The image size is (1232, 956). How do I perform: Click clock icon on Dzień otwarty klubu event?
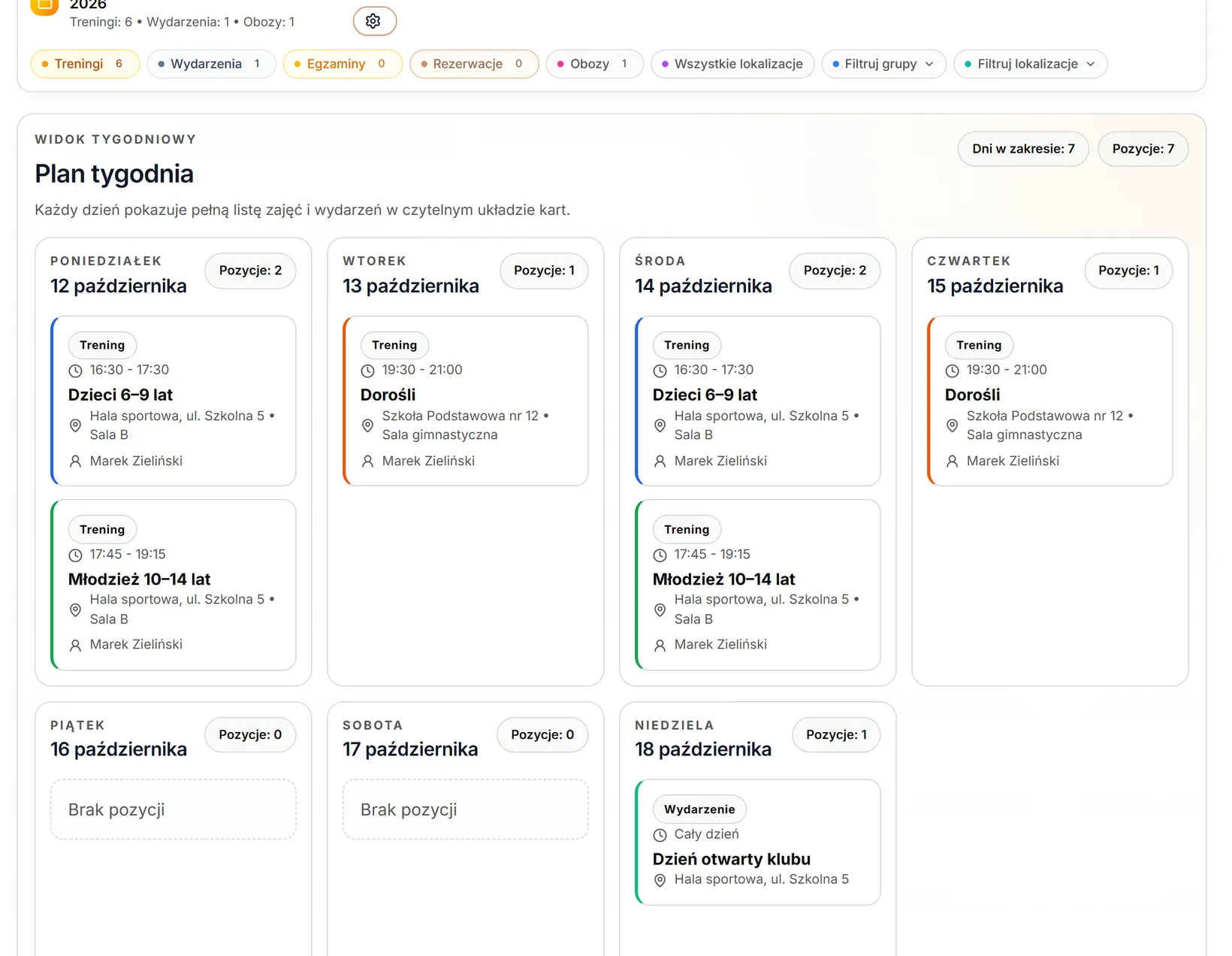pos(660,835)
